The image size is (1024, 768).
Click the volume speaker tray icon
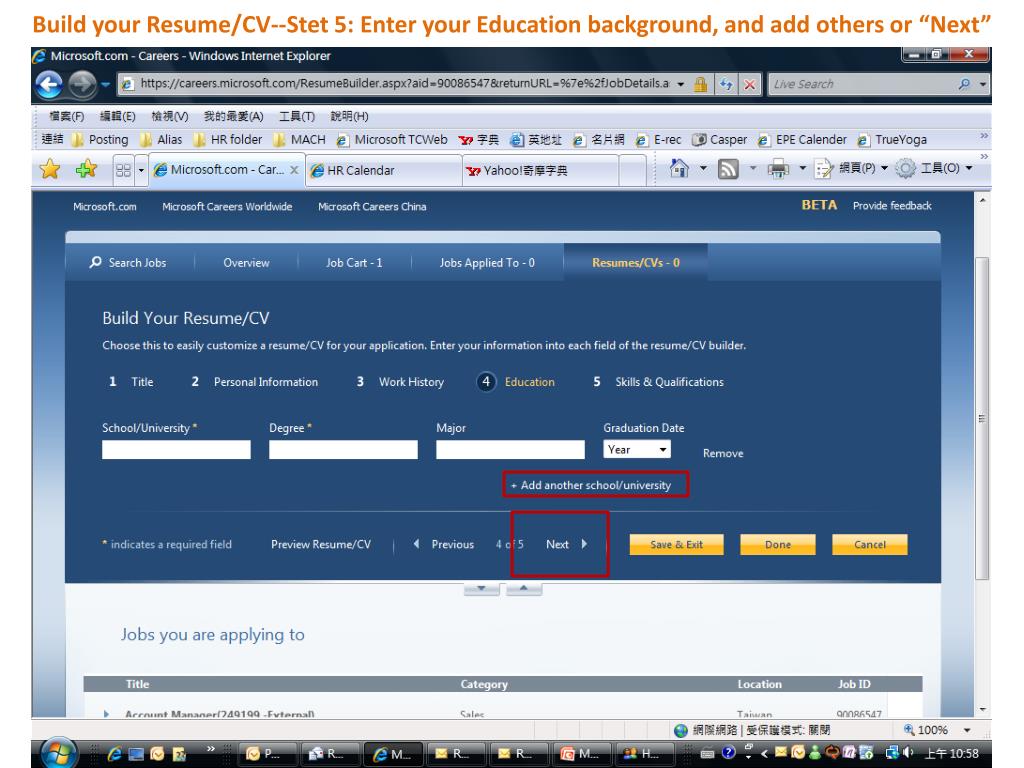[908, 752]
